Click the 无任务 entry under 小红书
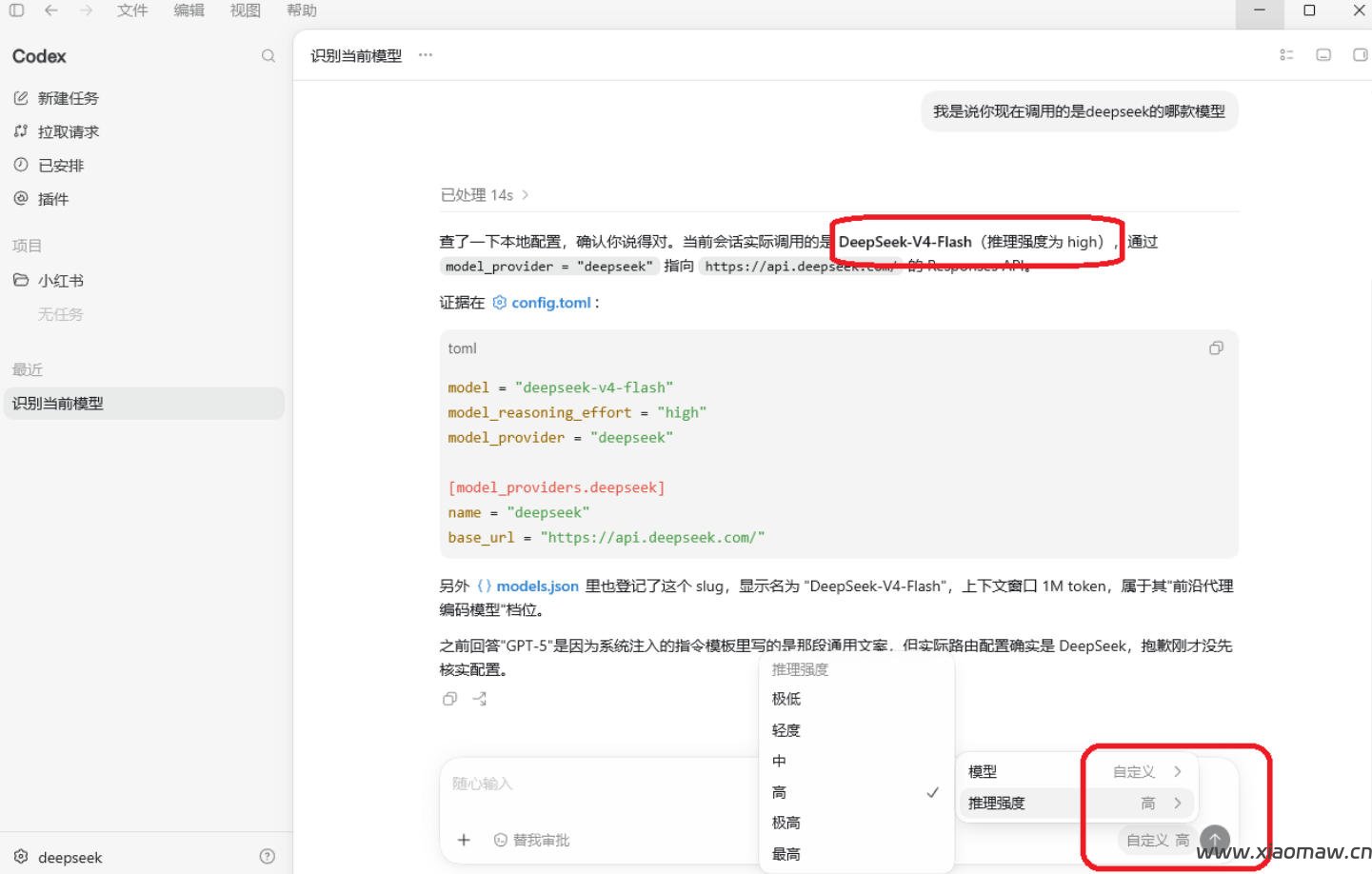Image resolution: width=1372 pixels, height=874 pixels. point(60,314)
